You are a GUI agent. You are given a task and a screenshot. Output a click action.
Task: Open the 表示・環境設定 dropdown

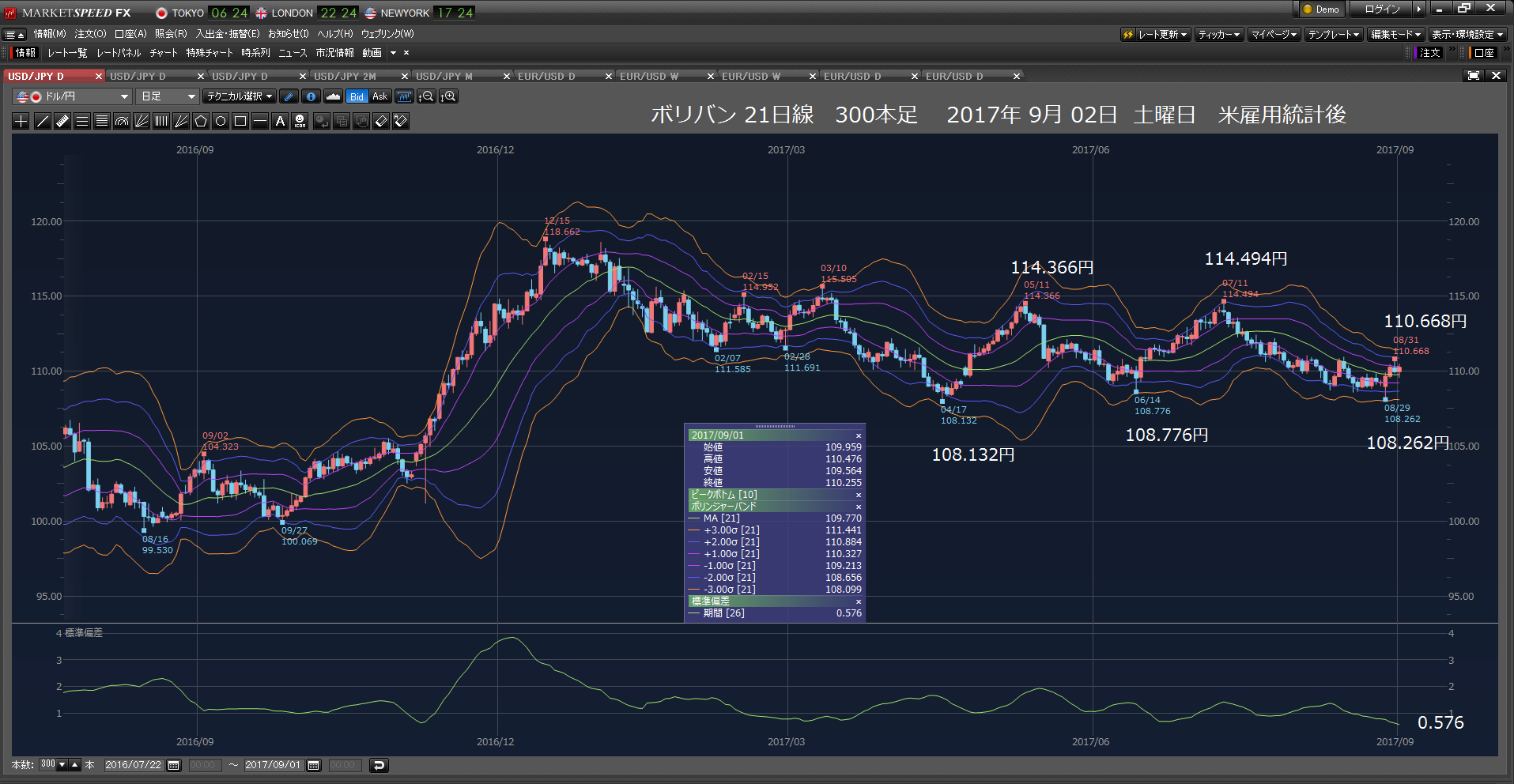click(x=1467, y=35)
